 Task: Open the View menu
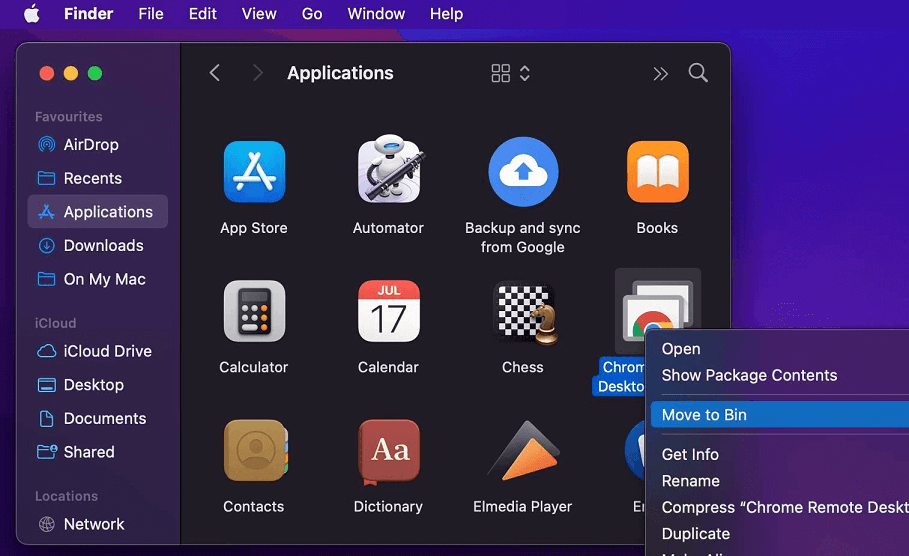tap(259, 13)
